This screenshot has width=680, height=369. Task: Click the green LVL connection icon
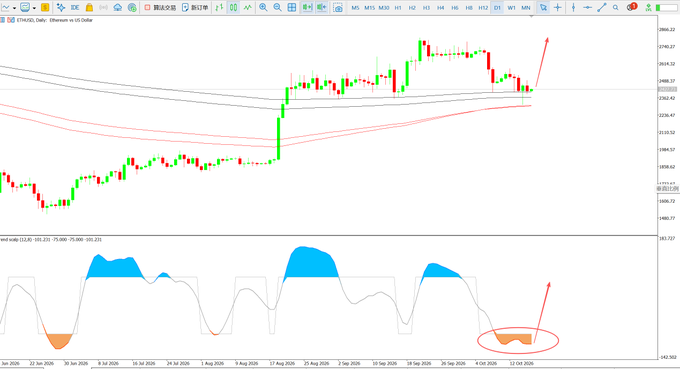(x=648, y=7)
